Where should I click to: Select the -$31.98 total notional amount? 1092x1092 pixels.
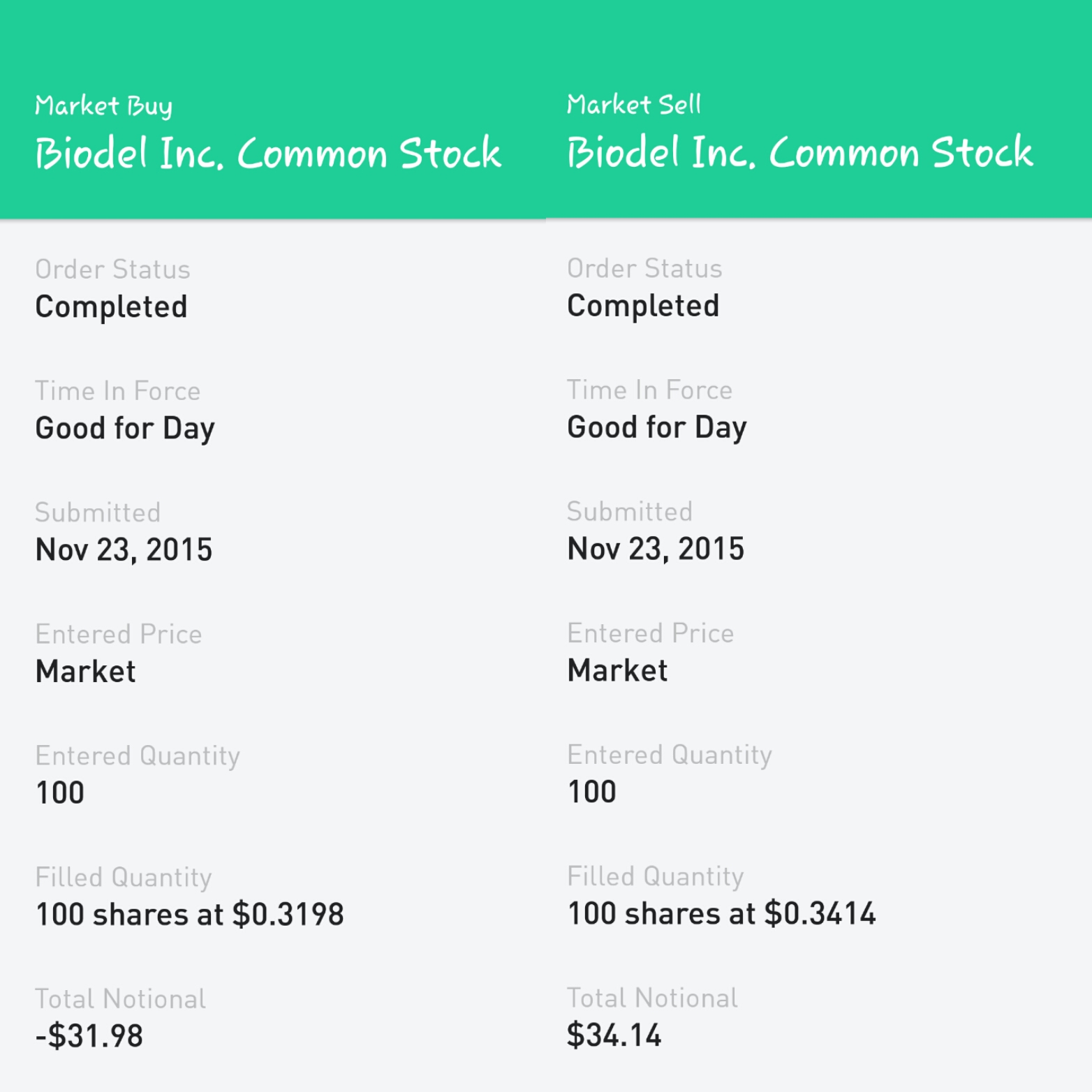coord(89,1035)
